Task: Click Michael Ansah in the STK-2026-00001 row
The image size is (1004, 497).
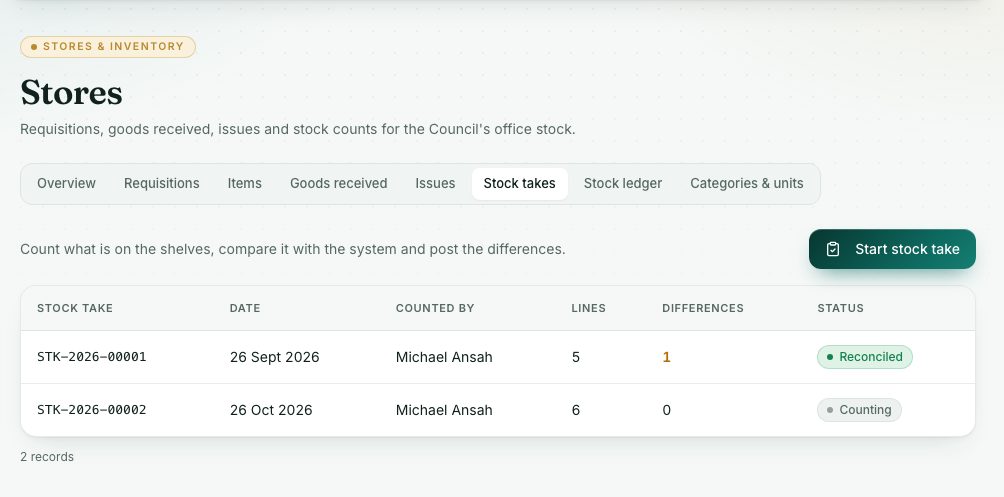Action: (444, 357)
